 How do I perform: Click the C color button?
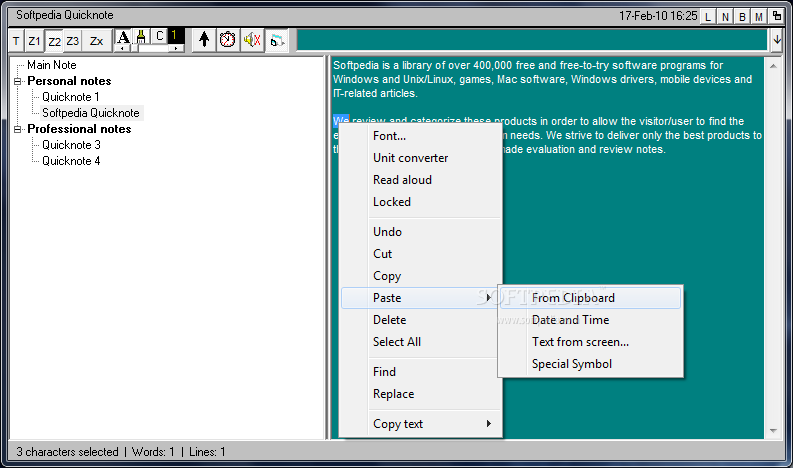tap(159, 36)
